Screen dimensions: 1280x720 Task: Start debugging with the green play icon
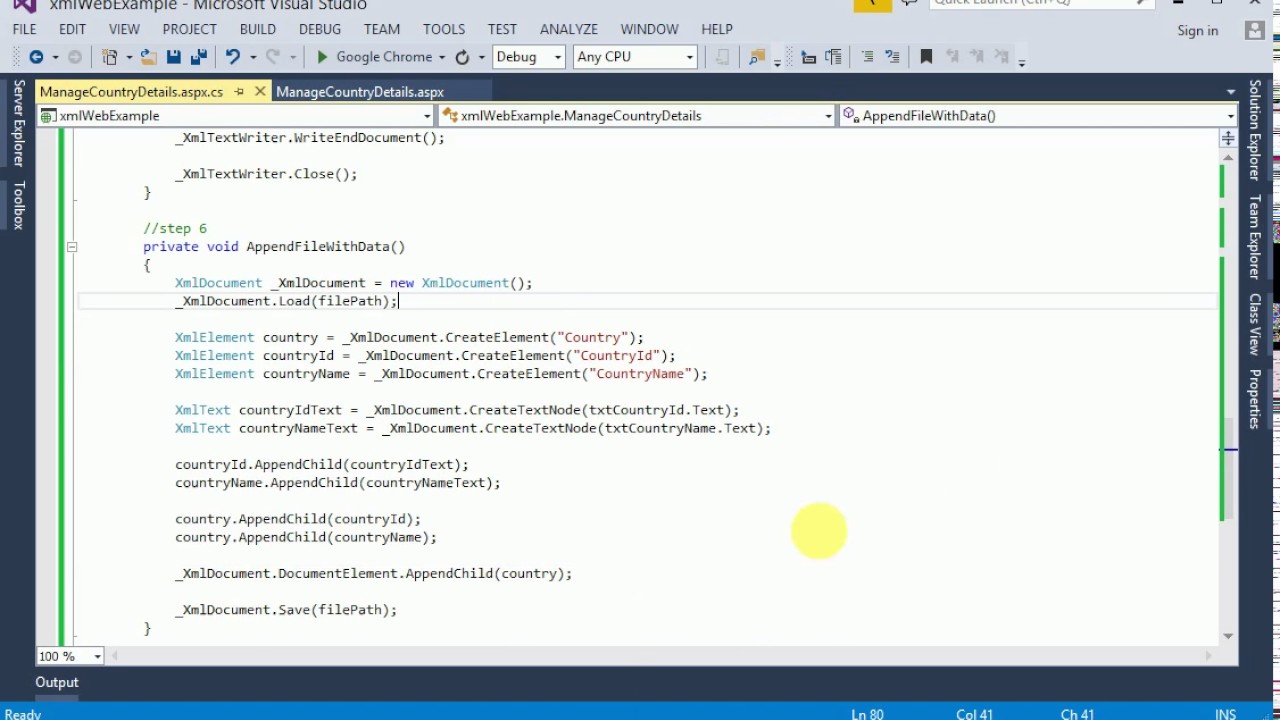pos(322,57)
